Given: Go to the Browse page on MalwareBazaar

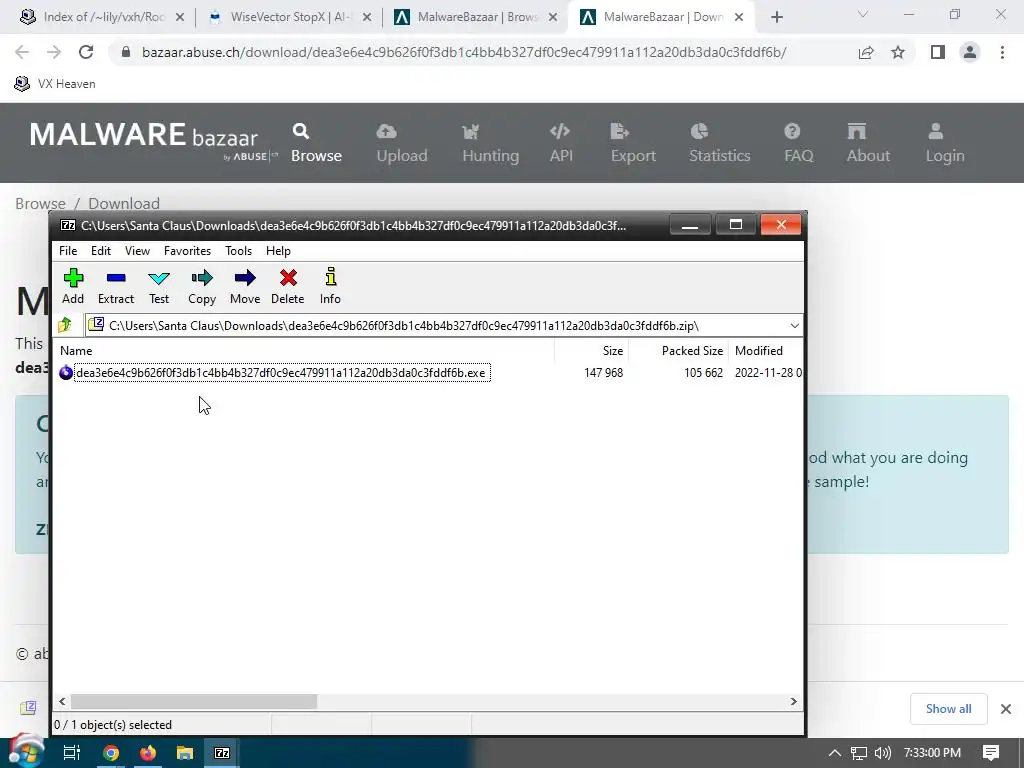Looking at the screenshot, I should (316, 142).
